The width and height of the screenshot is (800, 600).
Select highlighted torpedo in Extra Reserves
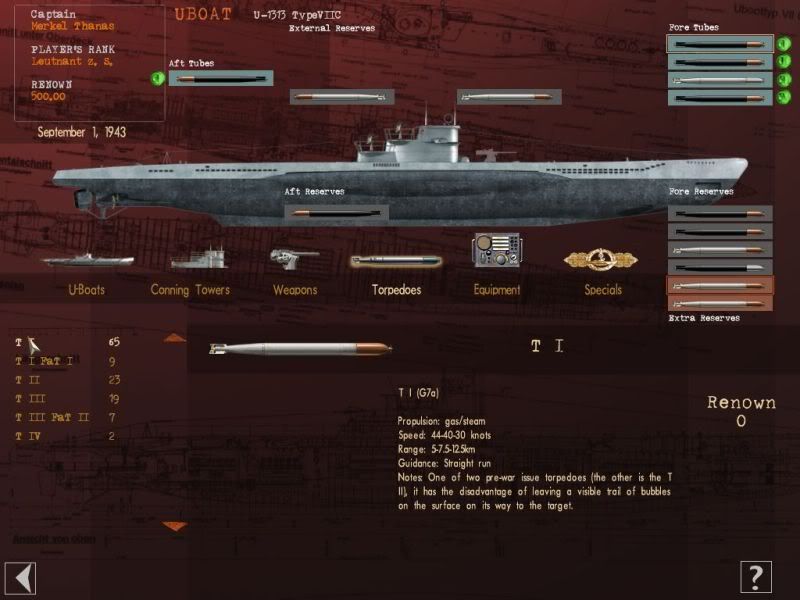(x=720, y=285)
